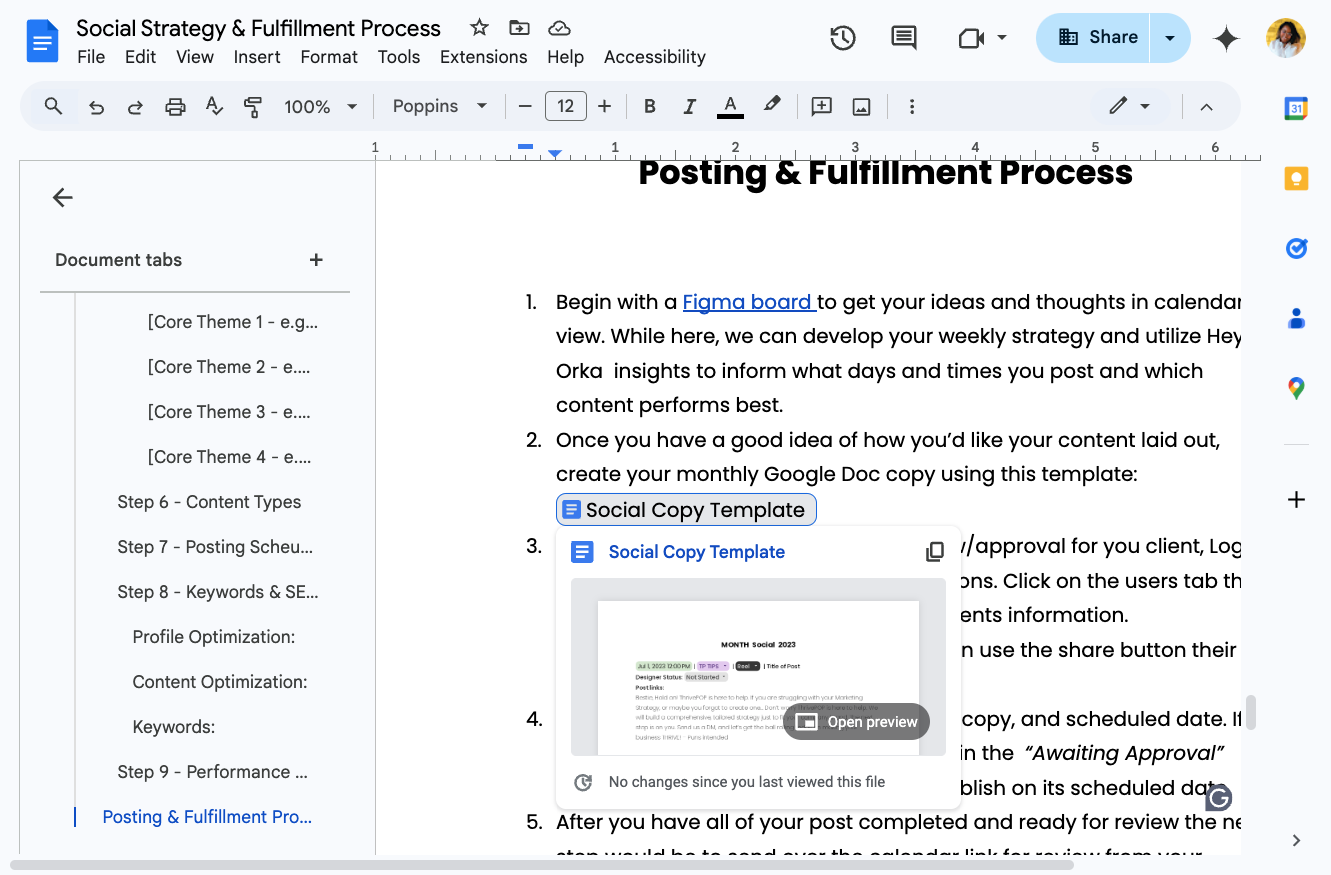
Task: Undo the last action
Action: [x=96, y=106]
